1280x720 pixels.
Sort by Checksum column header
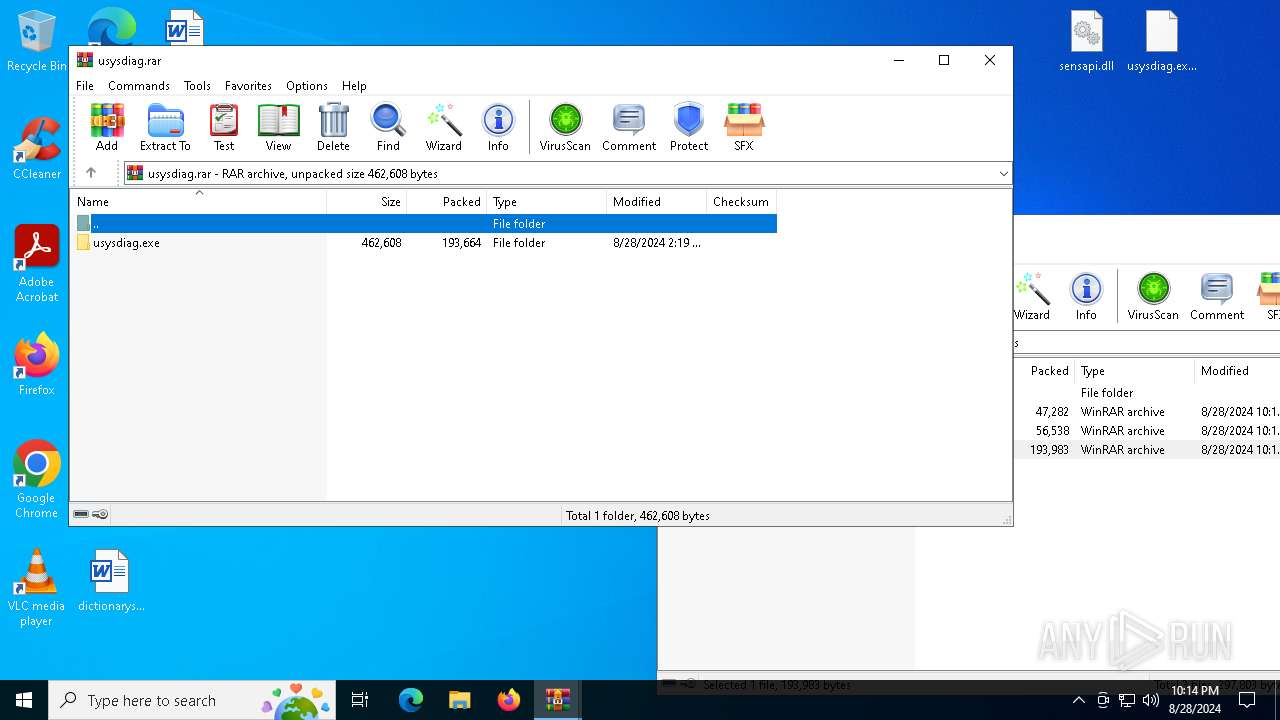click(741, 201)
